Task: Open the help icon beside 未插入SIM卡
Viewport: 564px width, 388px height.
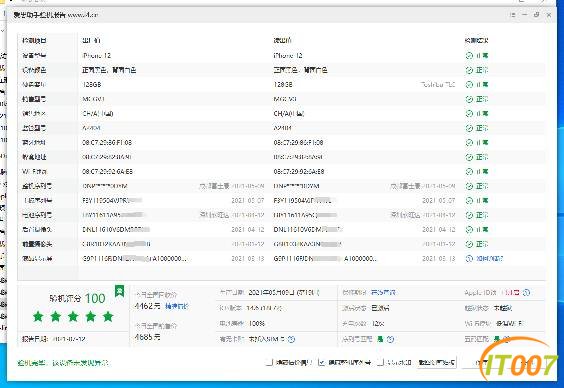Action: [x=291, y=339]
